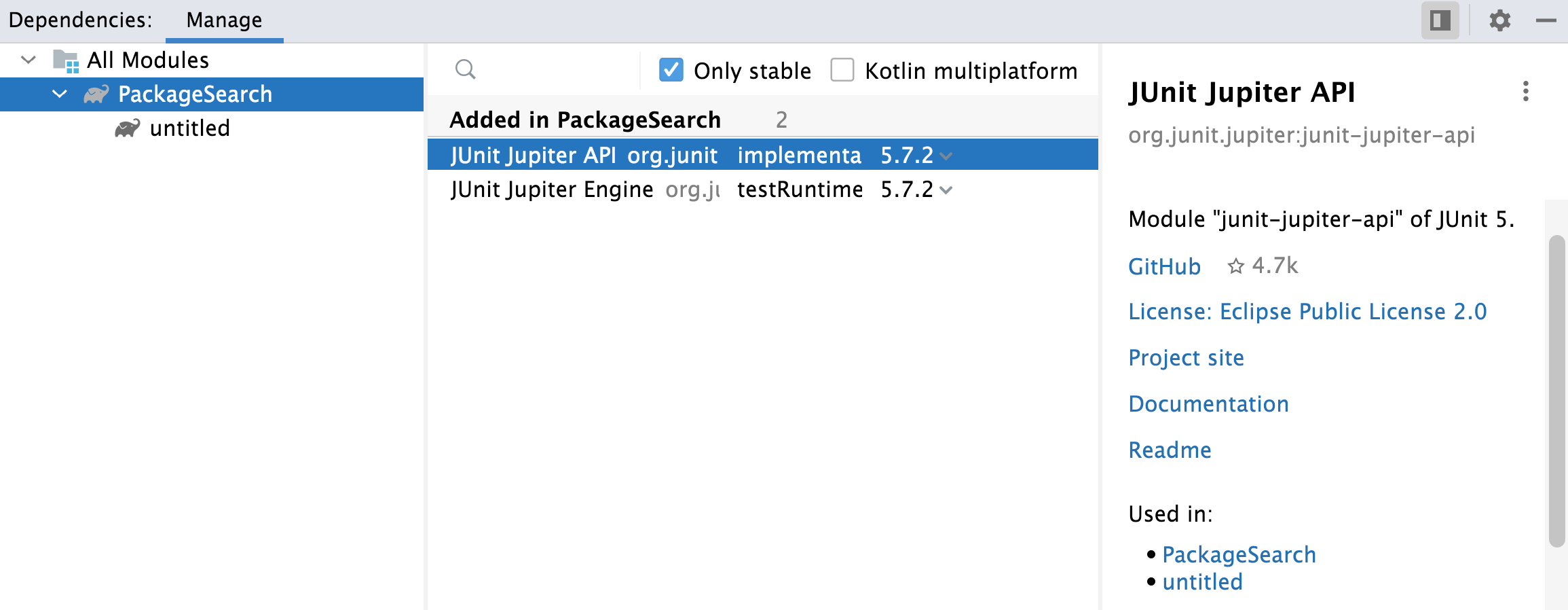The height and width of the screenshot is (610, 1568).
Task: Enable the Kotlin multiplatform checkbox
Action: pyautogui.click(x=842, y=70)
